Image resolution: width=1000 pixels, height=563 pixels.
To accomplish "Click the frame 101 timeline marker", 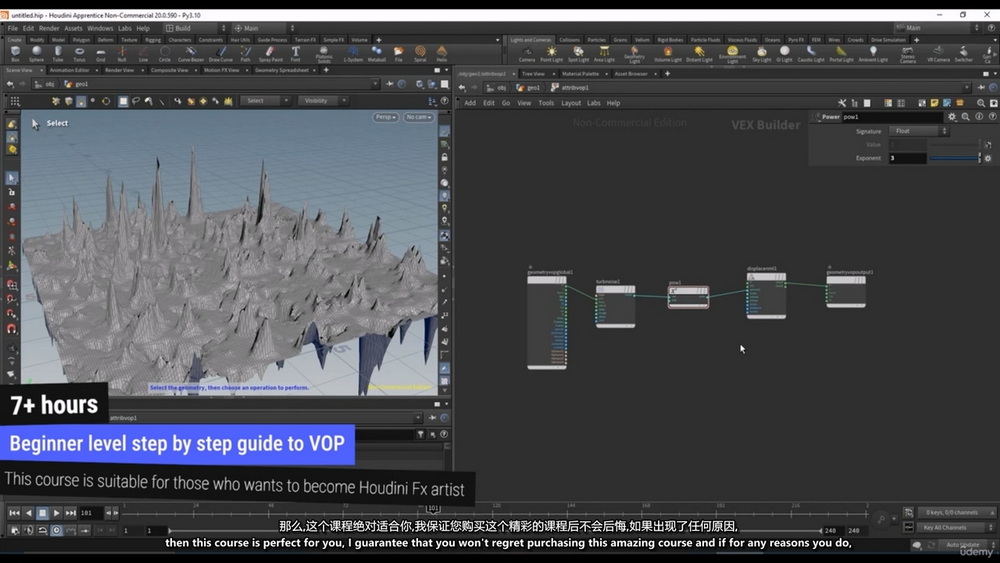I will [432, 509].
